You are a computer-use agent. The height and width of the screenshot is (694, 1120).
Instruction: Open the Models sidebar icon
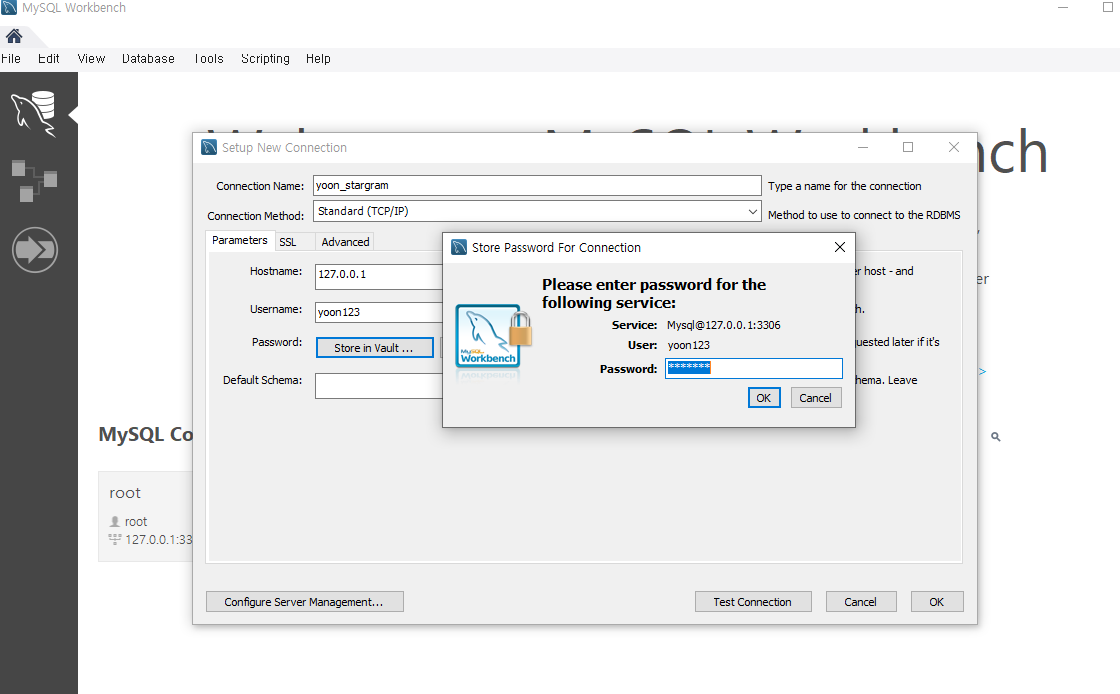[34, 181]
